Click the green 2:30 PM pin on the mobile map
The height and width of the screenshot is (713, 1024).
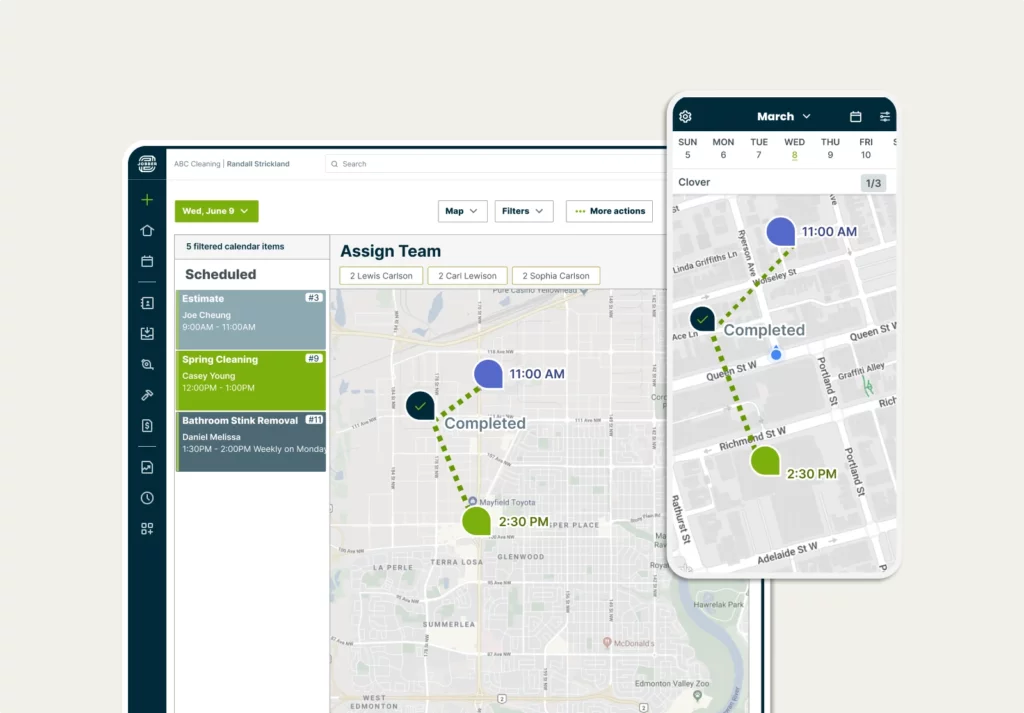(x=765, y=461)
